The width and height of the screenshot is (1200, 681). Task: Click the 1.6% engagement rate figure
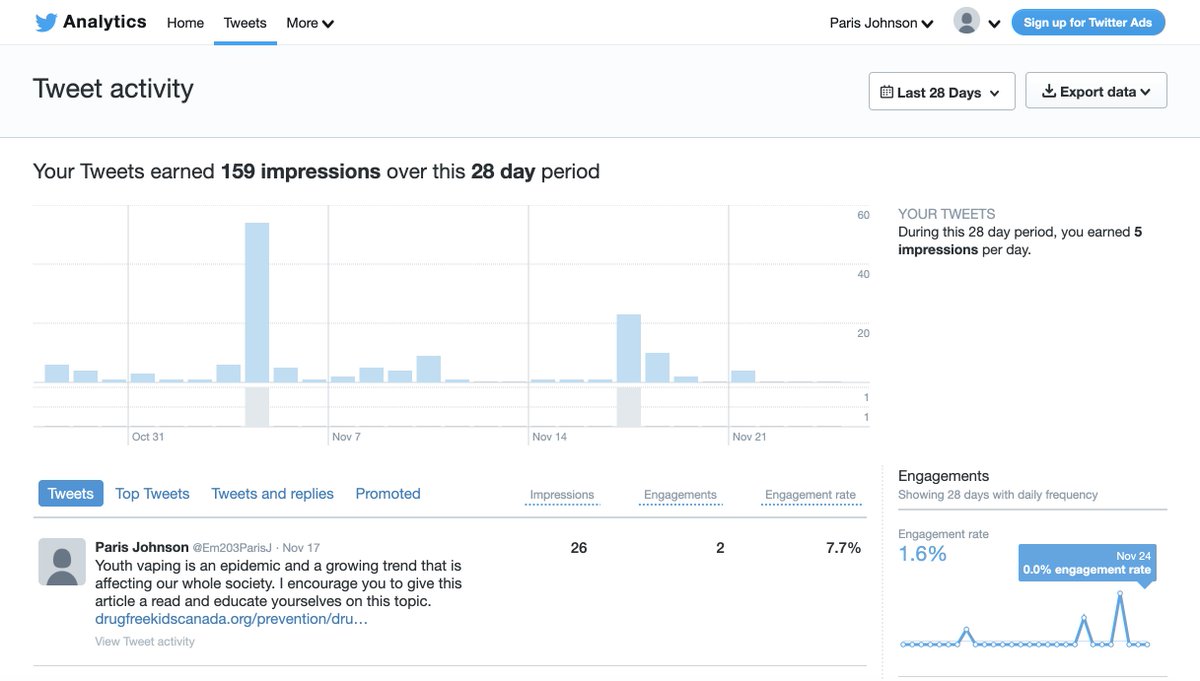point(922,554)
